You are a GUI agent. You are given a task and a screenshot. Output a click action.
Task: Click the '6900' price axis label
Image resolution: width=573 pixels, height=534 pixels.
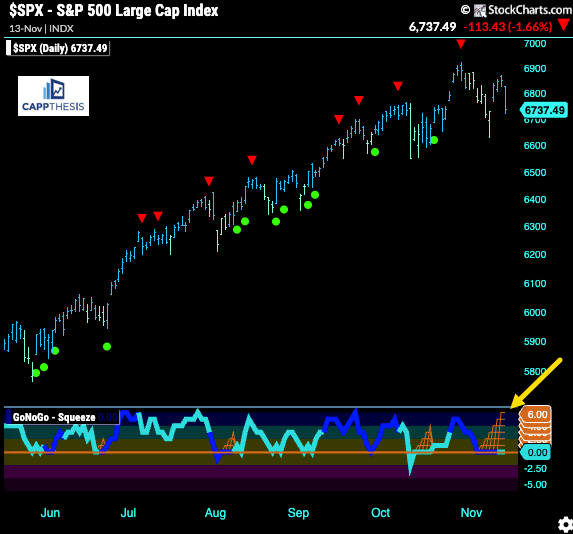pyautogui.click(x=535, y=68)
